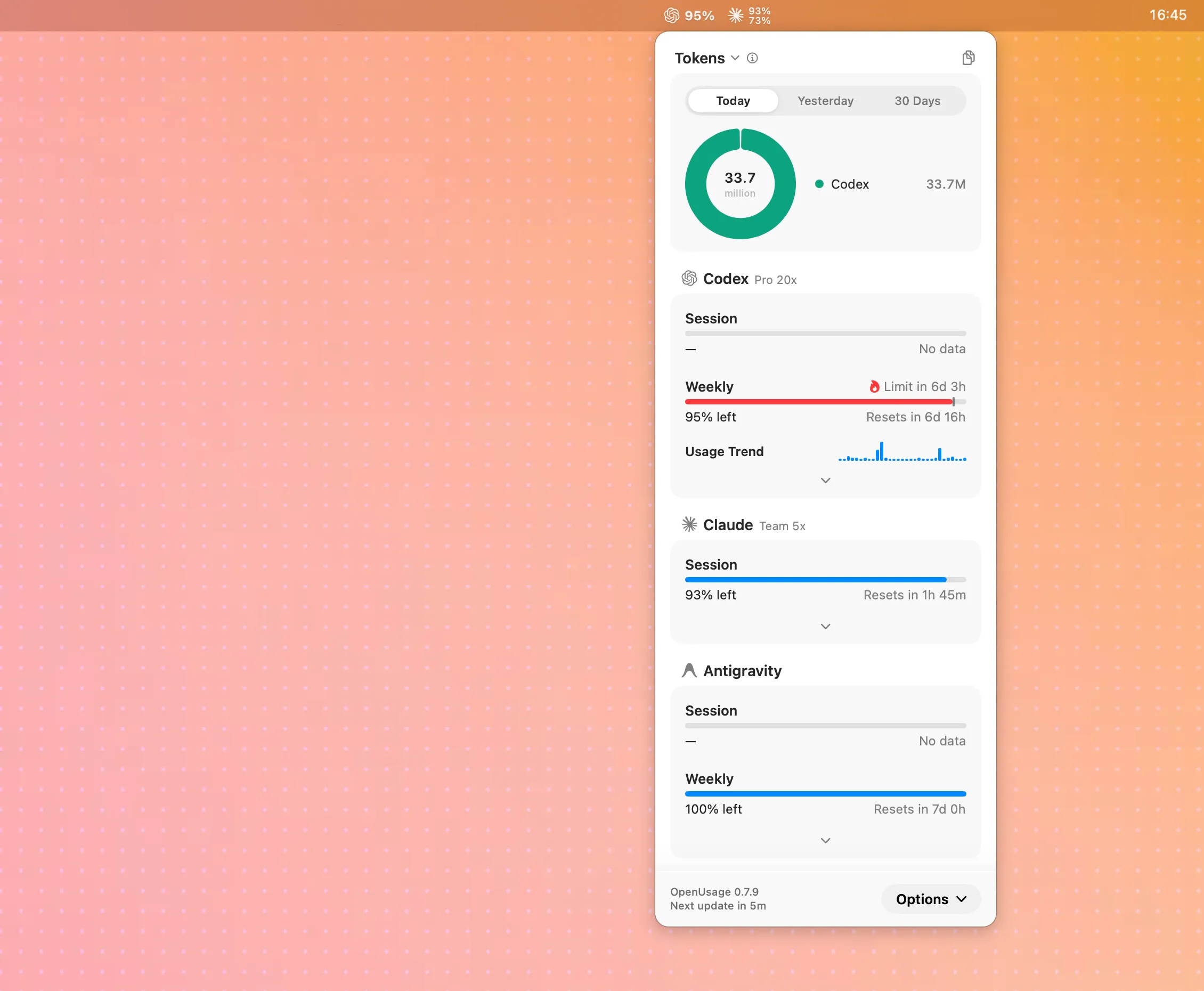This screenshot has width=1204, height=991.
Task: Click the Antigravity heading
Action: [742, 671]
